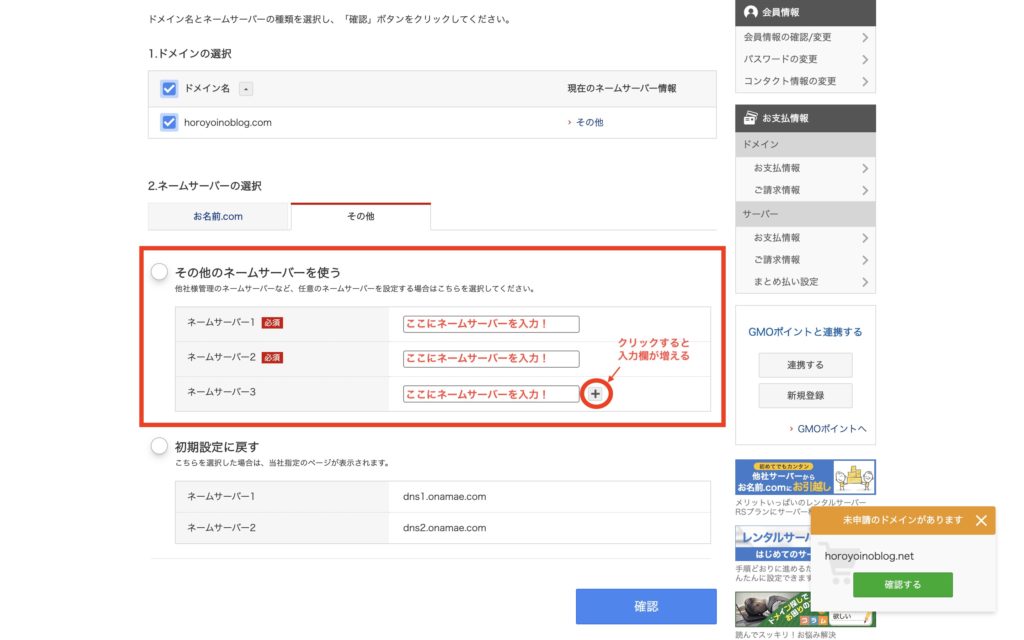
Task: Toggle the select-all domain checkbox in header
Action: click(x=169, y=89)
